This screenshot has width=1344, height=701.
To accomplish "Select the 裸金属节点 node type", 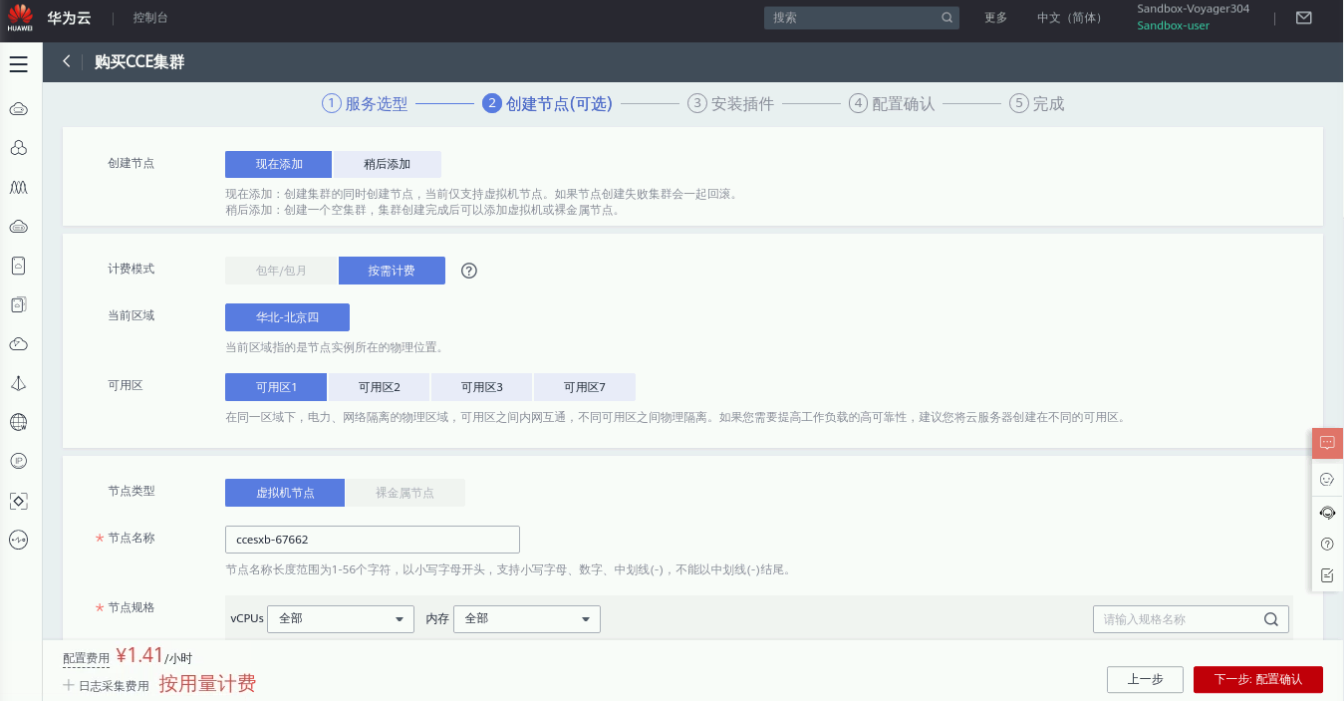I will pos(405,493).
